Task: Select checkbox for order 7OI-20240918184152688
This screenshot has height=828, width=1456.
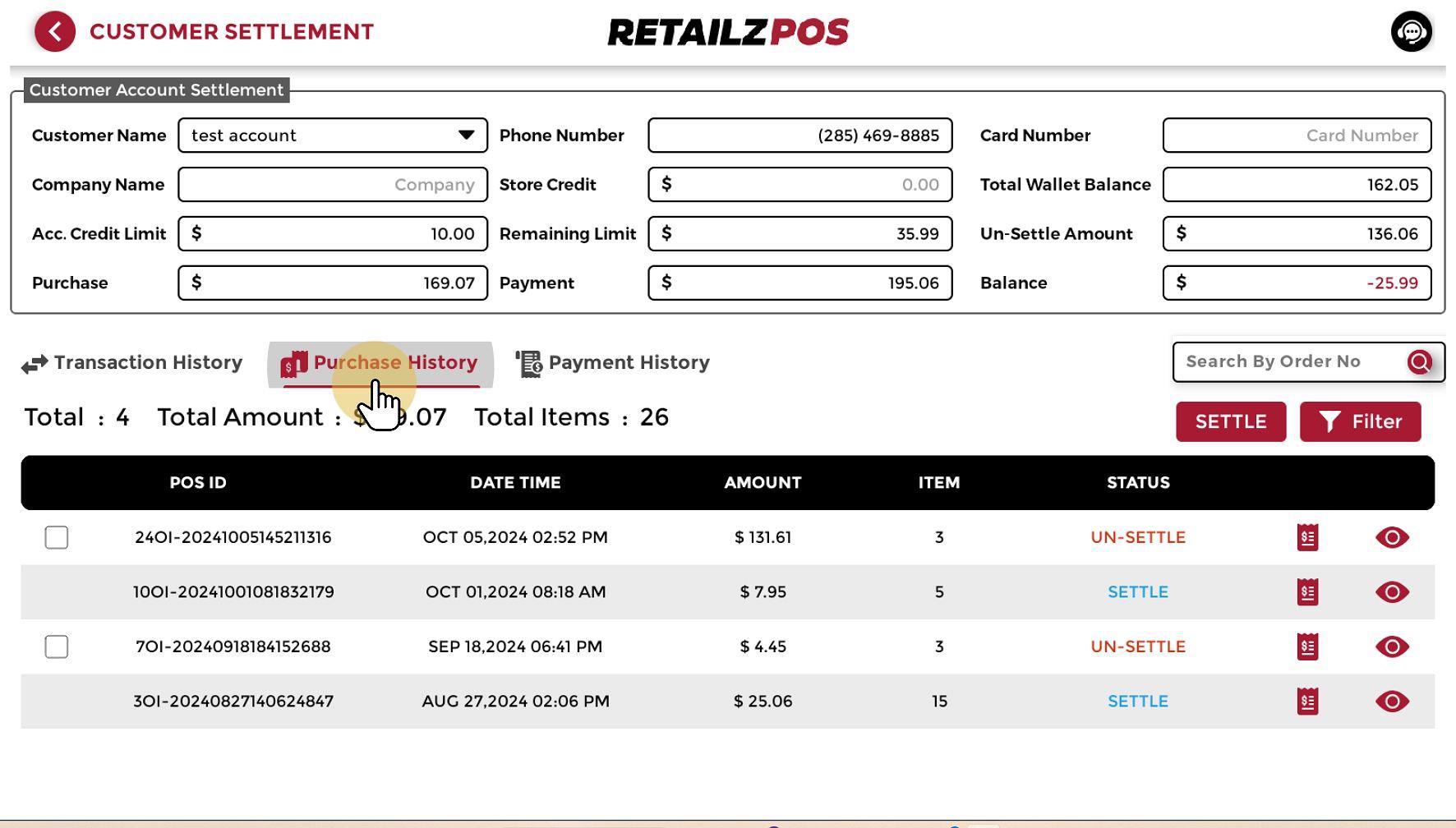Action: tap(57, 647)
